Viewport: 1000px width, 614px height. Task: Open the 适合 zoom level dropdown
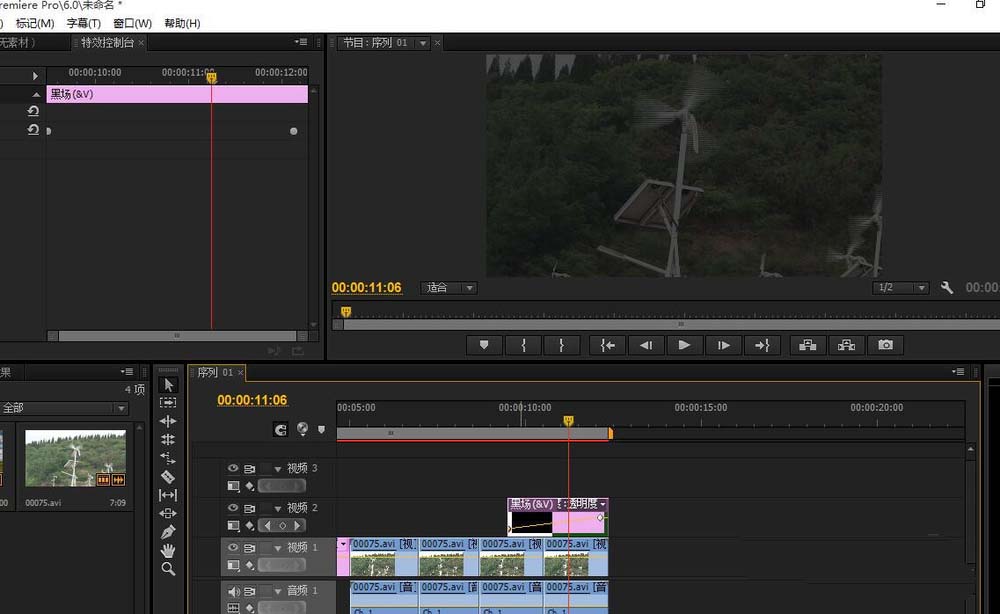(x=448, y=287)
